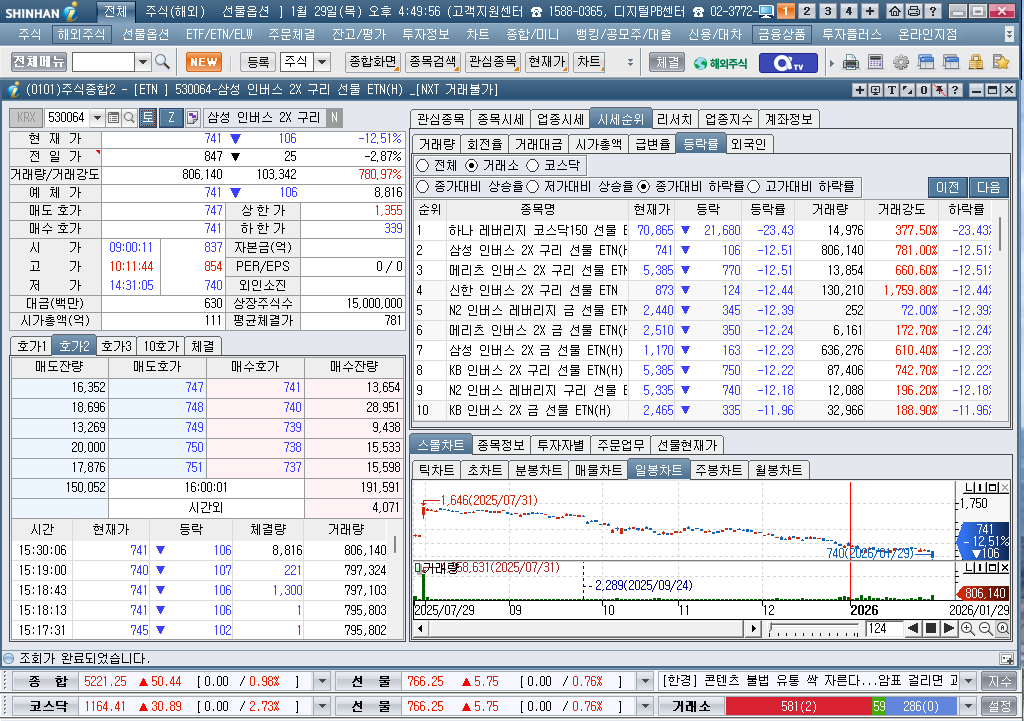This screenshot has height=721, width=1024.
Task: Switch to 분봉차트 tab
Action: coord(538,470)
